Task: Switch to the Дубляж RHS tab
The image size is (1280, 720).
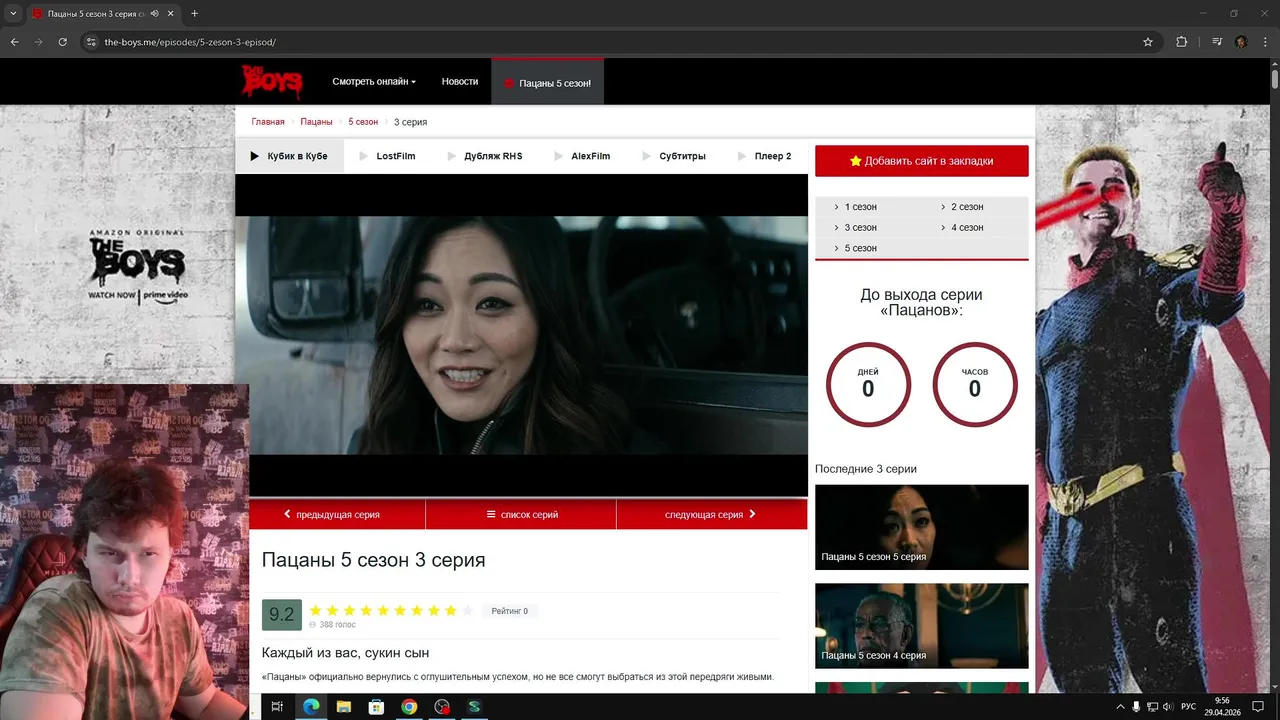Action: tap(485, 156)
